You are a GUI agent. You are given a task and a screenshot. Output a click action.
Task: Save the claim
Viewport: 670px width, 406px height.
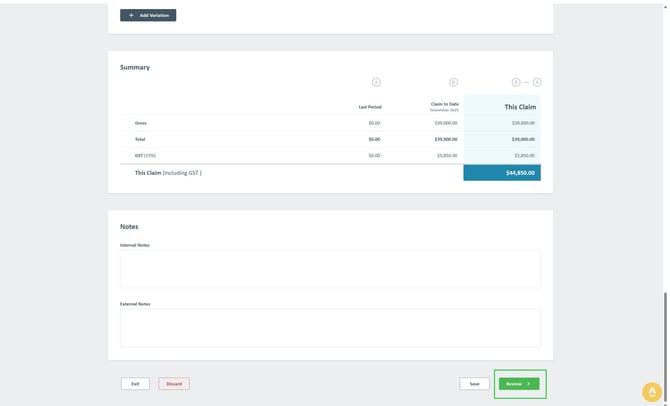point(474,383)
